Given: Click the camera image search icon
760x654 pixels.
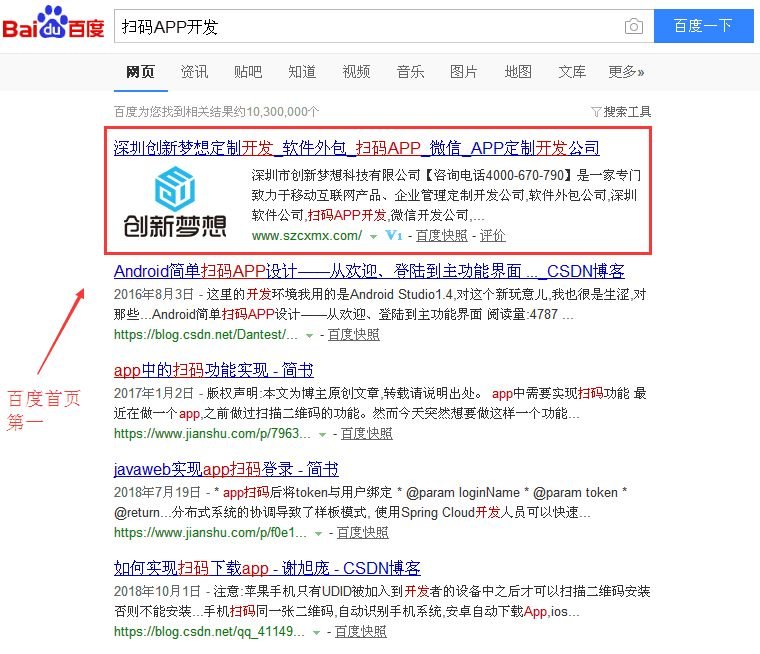Looking at the screenshot, I should click(x=633, y=27).
